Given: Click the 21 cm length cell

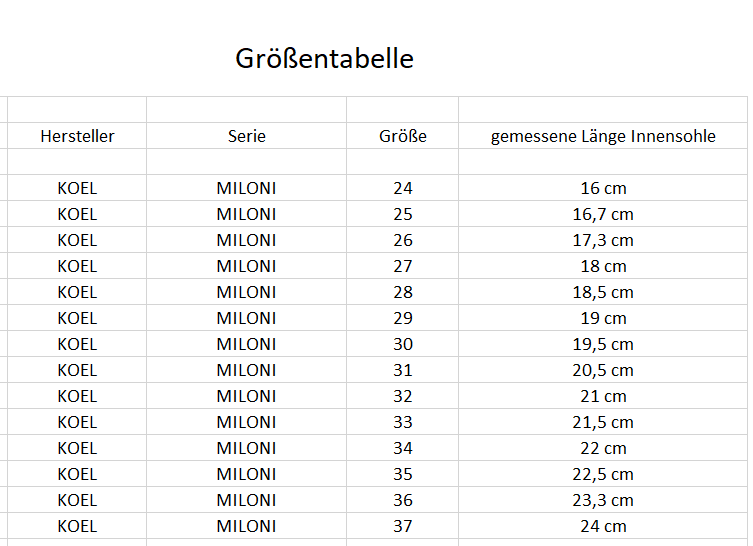Looking at the screenshot, I should pos(603,396).
